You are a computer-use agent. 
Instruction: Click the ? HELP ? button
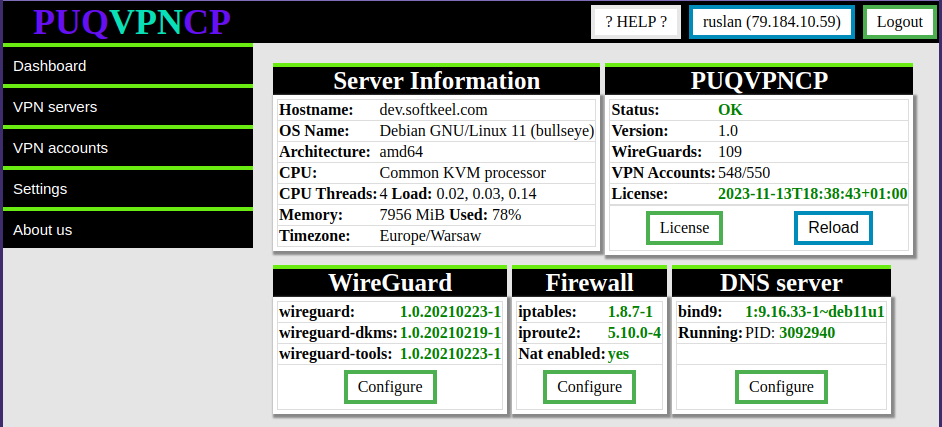point(636,22)
